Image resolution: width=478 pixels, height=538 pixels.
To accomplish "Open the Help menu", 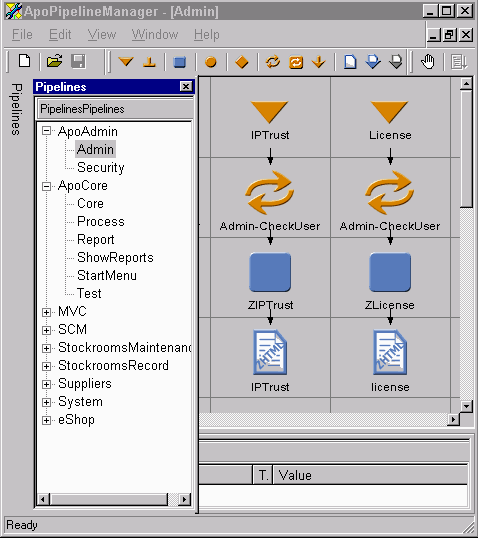I will point(207,35).
